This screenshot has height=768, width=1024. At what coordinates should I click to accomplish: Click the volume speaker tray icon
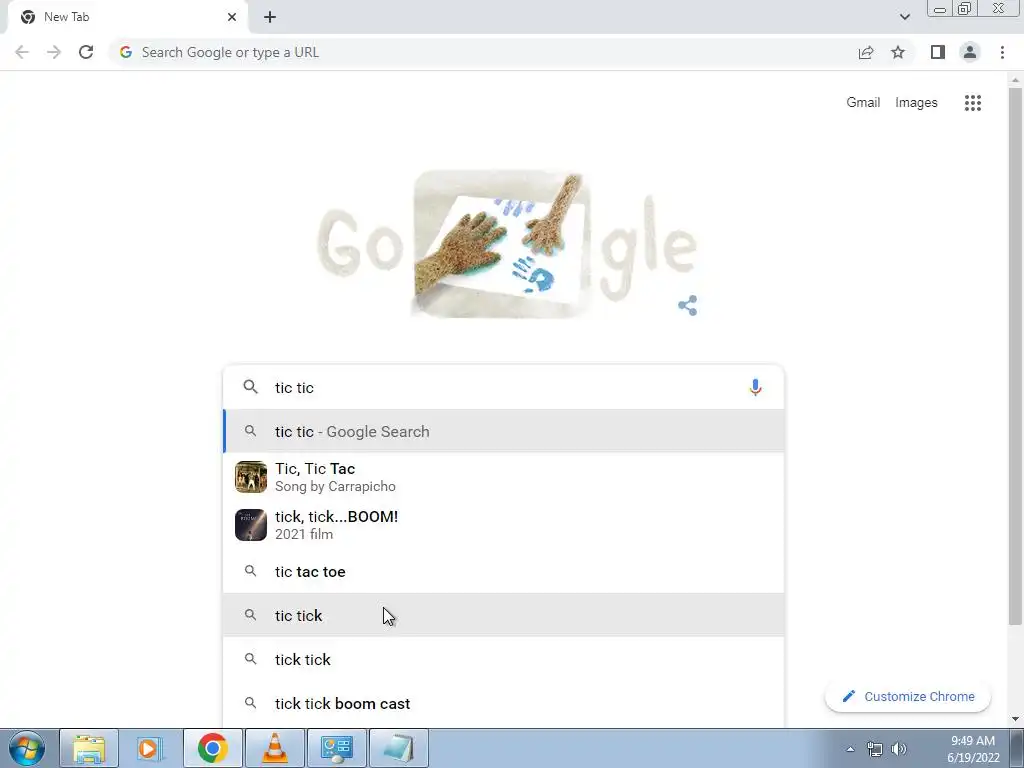pyautogui.click(x=899, y=749)
